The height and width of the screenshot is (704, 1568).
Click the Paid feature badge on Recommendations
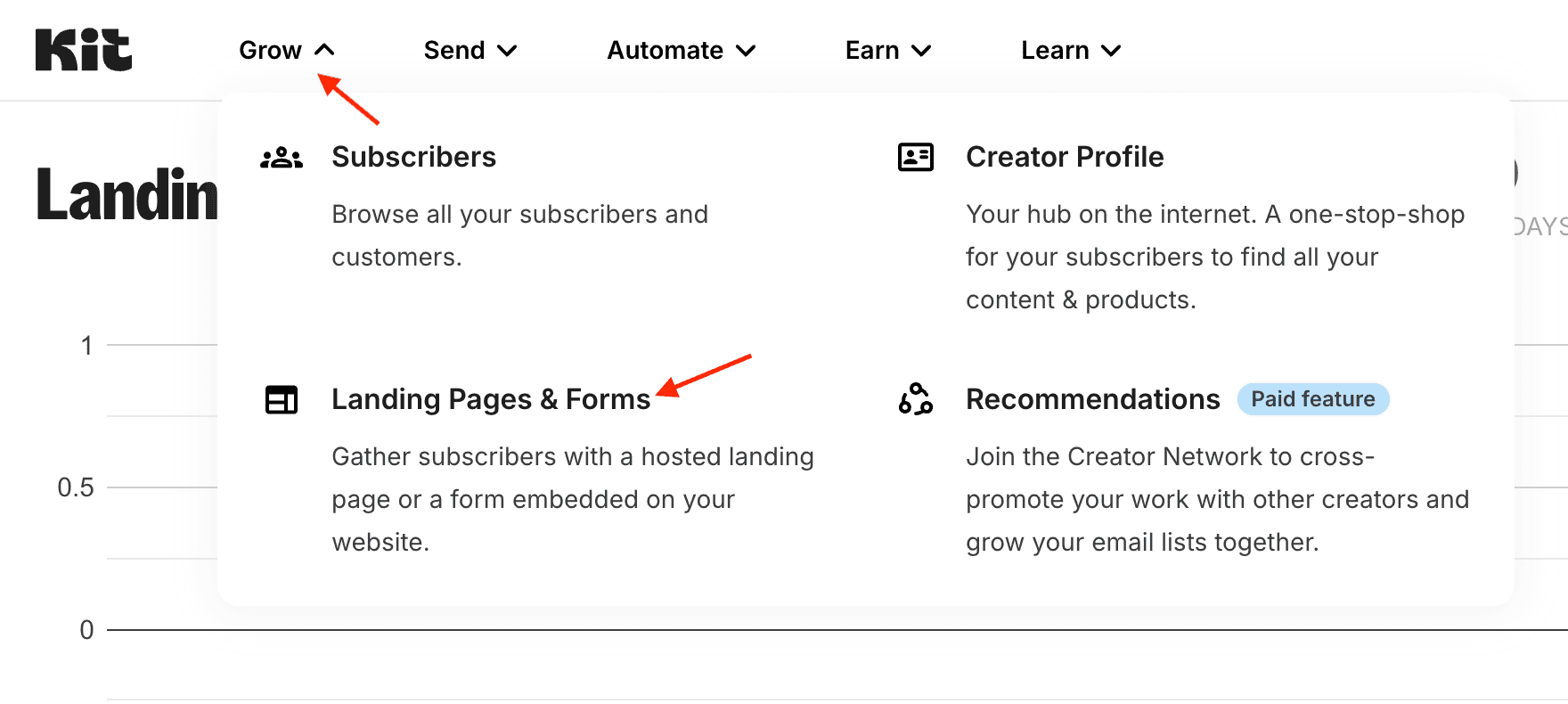(x=1313, y=399)
